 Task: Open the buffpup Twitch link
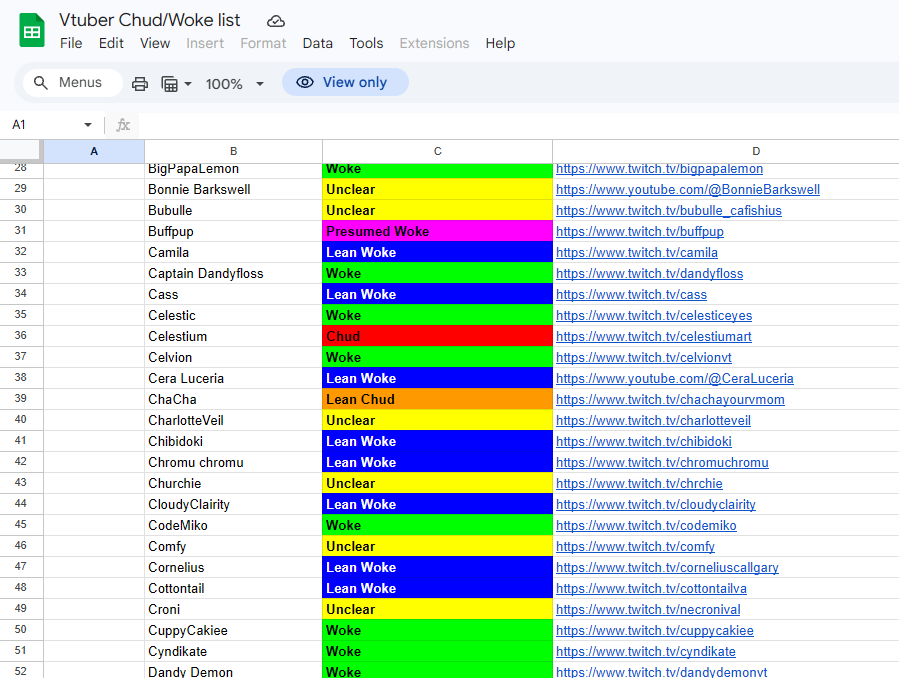pos(640,232)
